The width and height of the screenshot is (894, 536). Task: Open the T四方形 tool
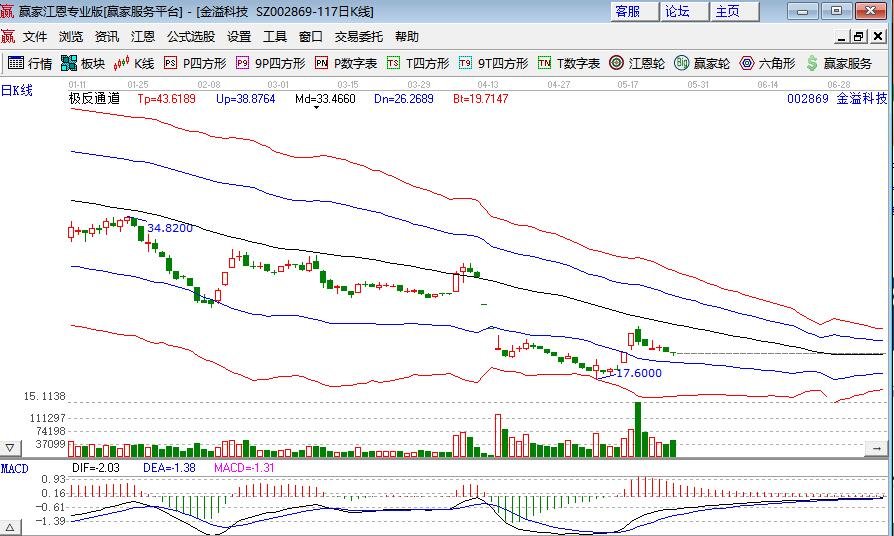pyautogui.click(x=418, y=63)
